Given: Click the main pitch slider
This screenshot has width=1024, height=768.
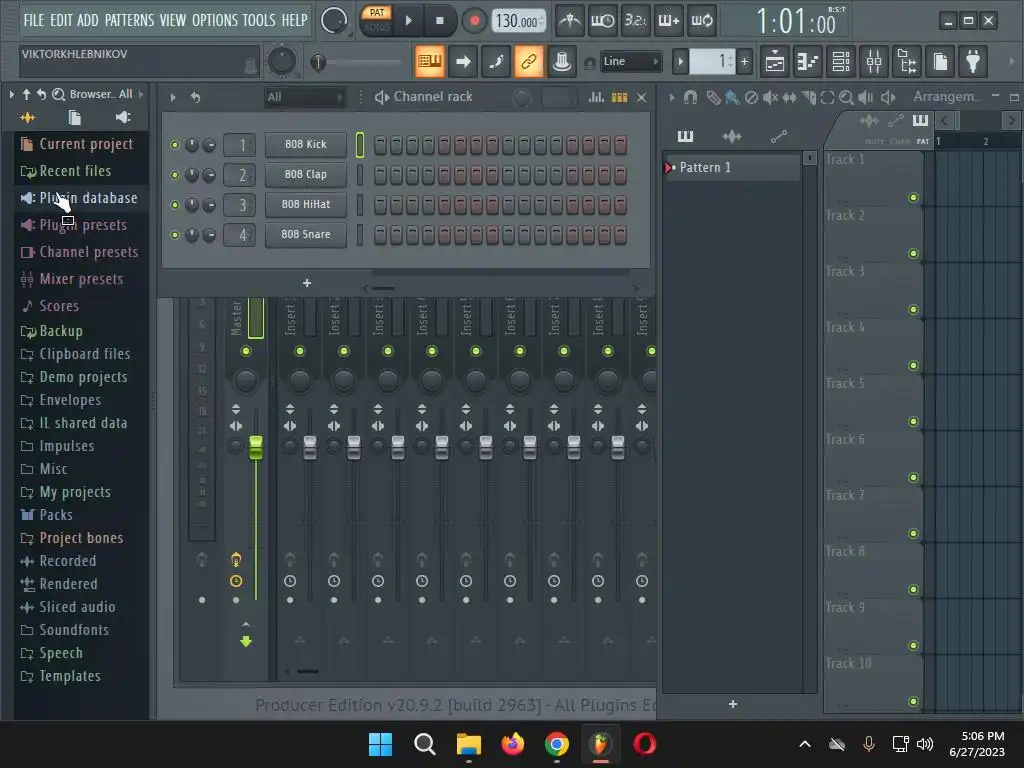Looking at the screenshot, I should pyautogui.click(x=356, y=62).
